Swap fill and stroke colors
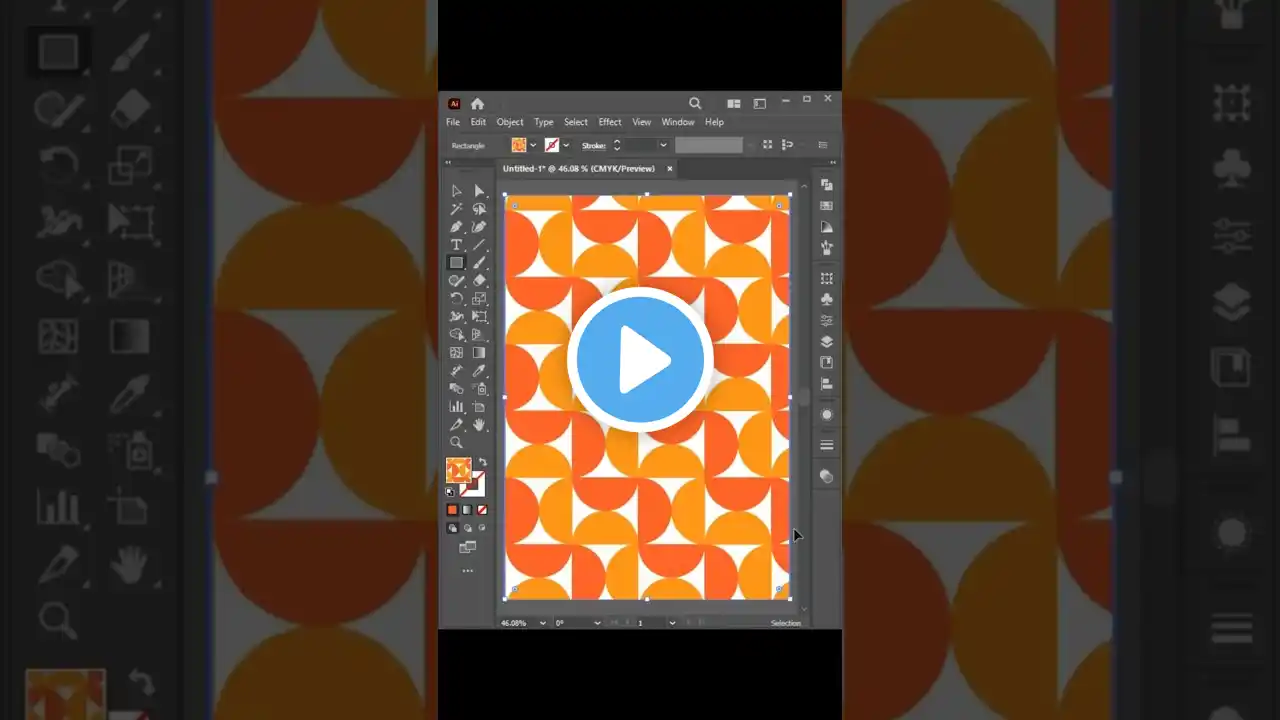The image size is (1280, 720). coord(482,462)
